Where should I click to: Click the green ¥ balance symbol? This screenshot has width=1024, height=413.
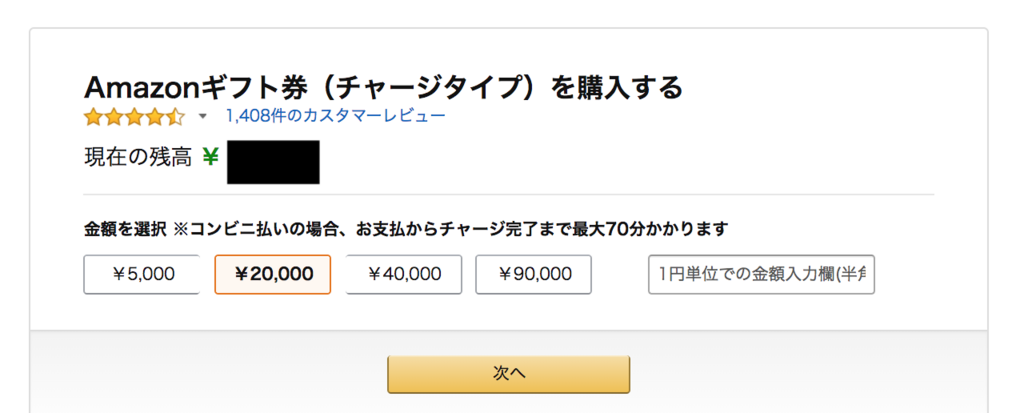(x=210, y=157)
